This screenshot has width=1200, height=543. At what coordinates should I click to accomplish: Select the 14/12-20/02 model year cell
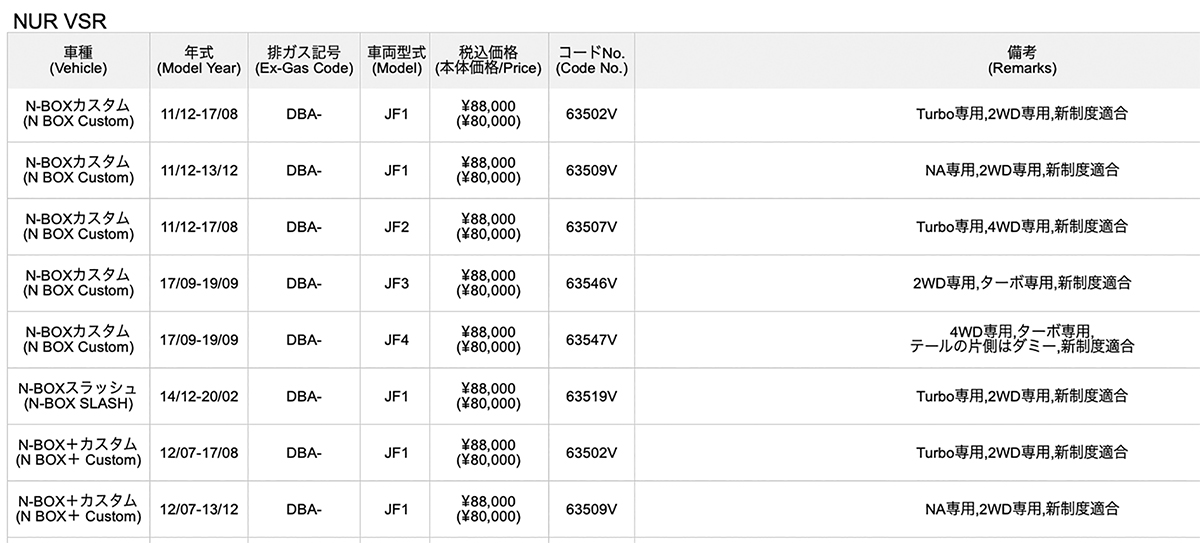coord(199,396)
